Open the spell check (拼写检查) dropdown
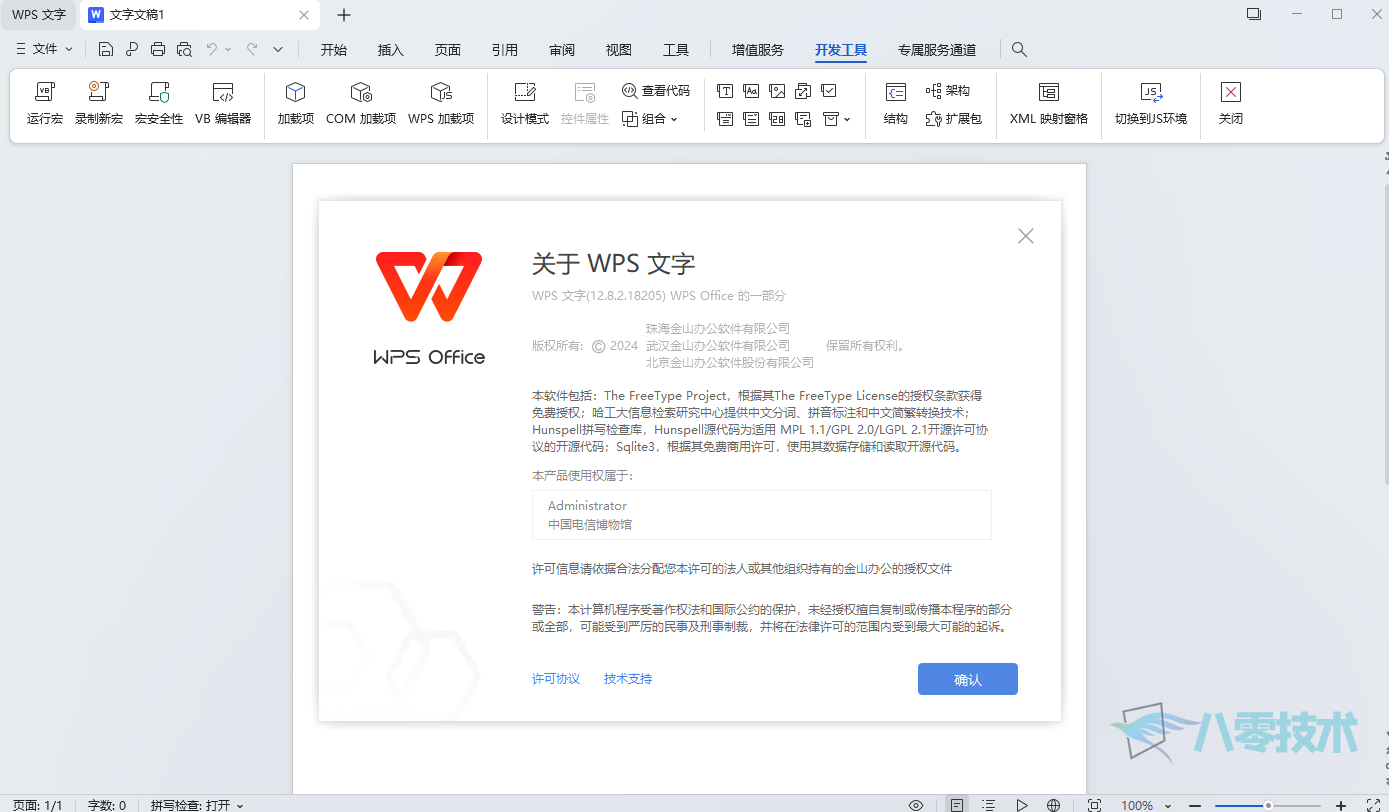The width and height of the screenshot is (1389, 812). click(197, 805)
